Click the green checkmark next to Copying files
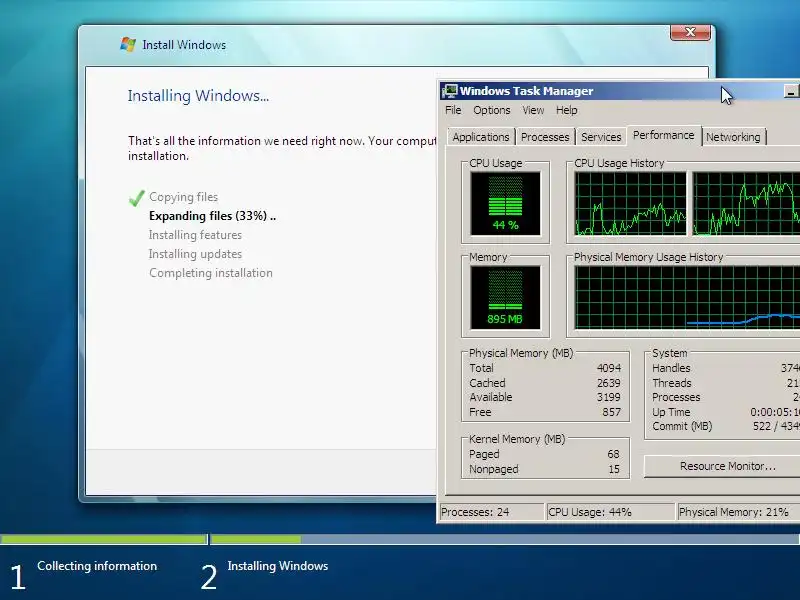Screen dimensions: 800x600 point(137,197)
